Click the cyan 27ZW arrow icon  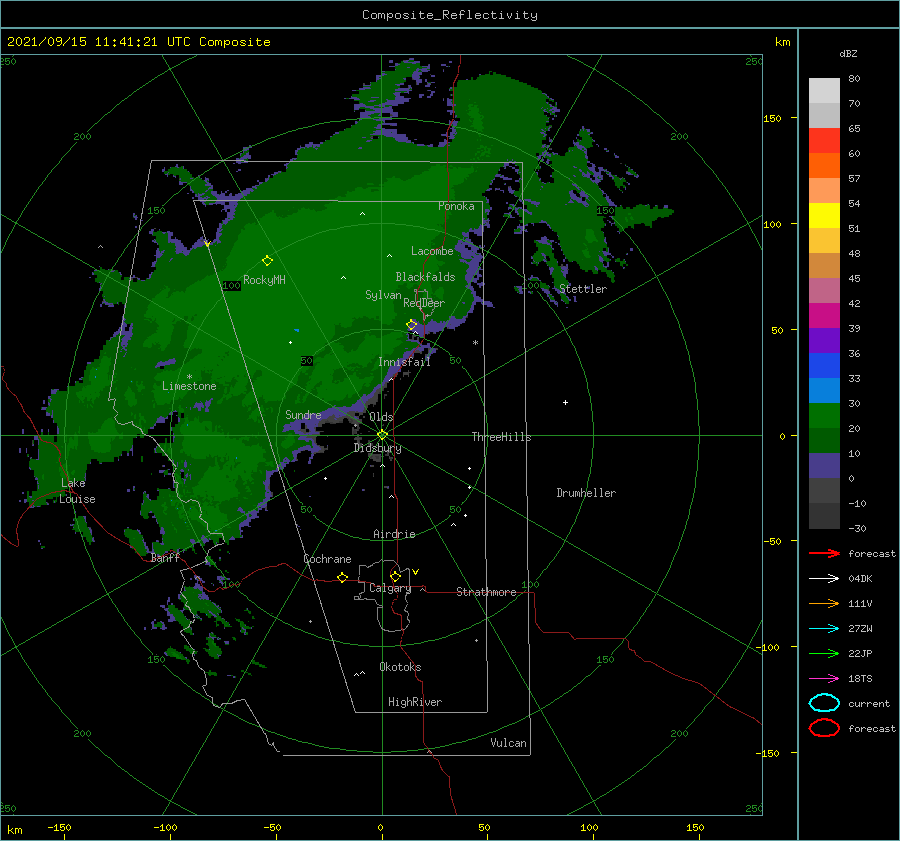pyautogui.click(x=824, y=629)
